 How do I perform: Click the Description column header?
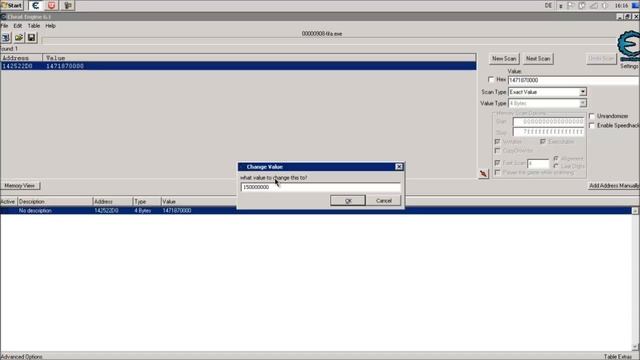pyautogui.click(x=55, y=202)
